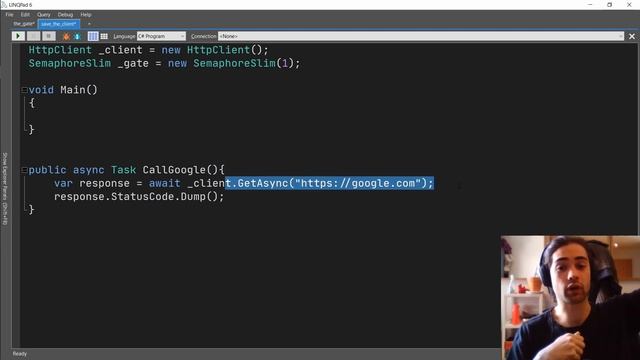Run the query with the green play button

click(18, 36)
